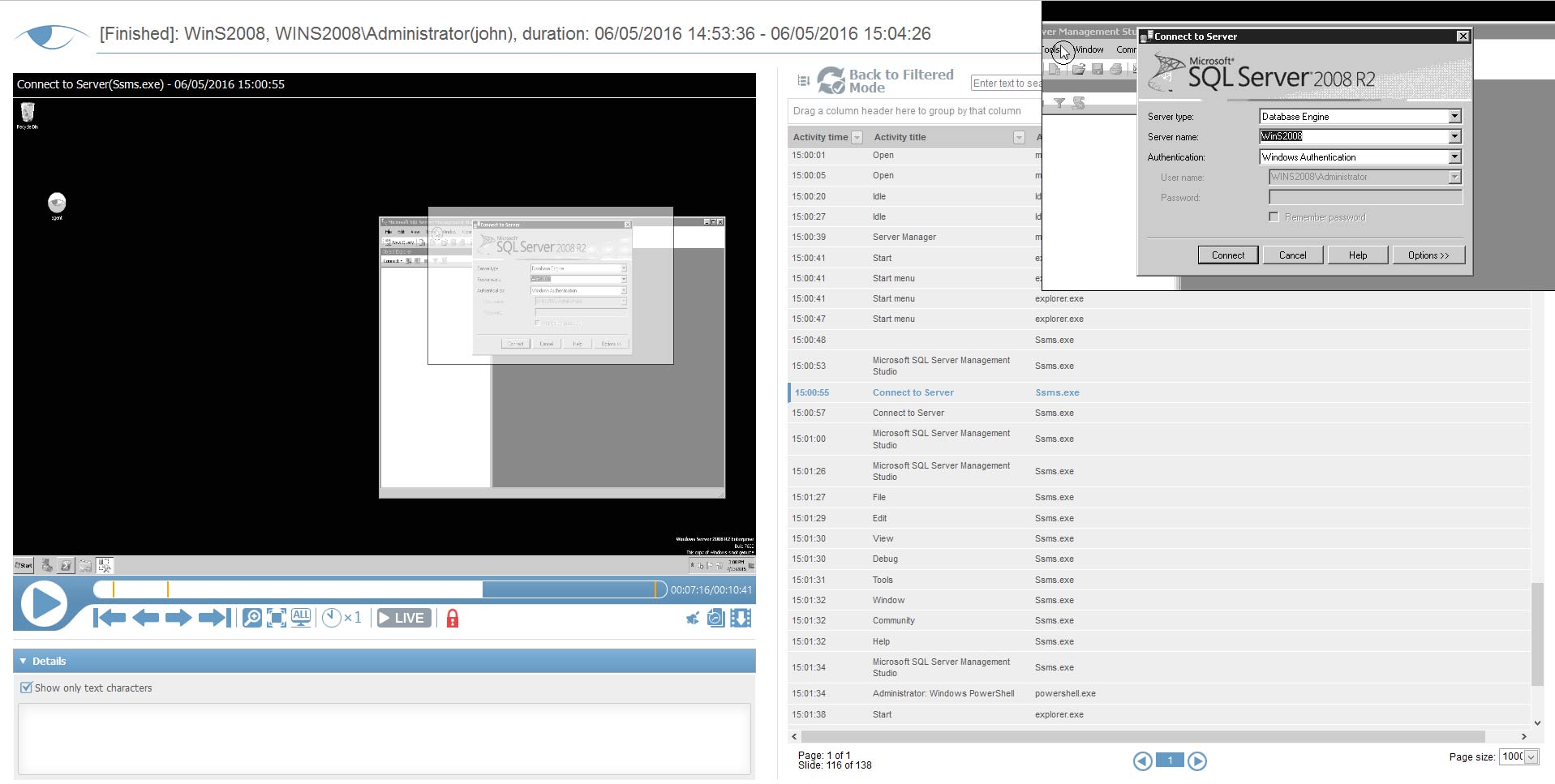Open the Activity title column filter dropdown
Viewport: 1555px width, 784px height.
tap(1019, 138)
